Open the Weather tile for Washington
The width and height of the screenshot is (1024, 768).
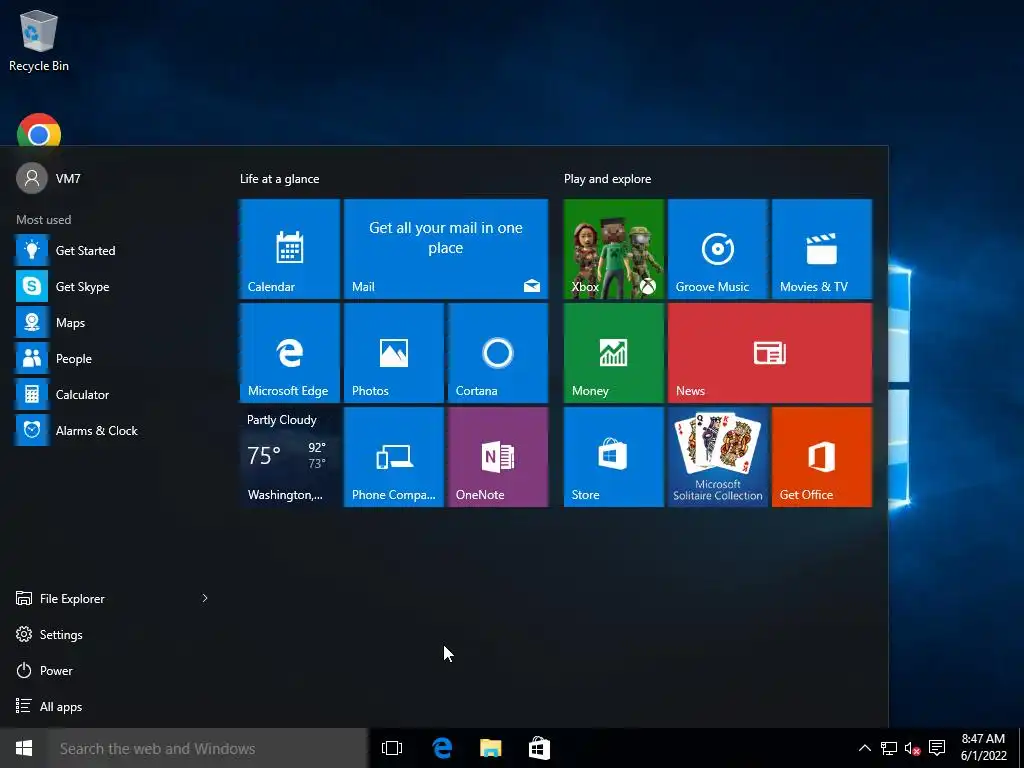[289, 457]
